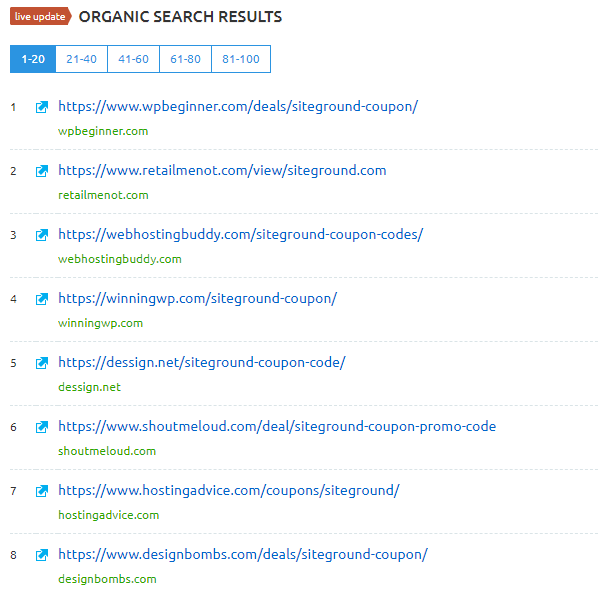Open the shoutmeloud siteground-coupon-promo-code URL
Viewport: 599px width, 596px height.
click(277, 426)
